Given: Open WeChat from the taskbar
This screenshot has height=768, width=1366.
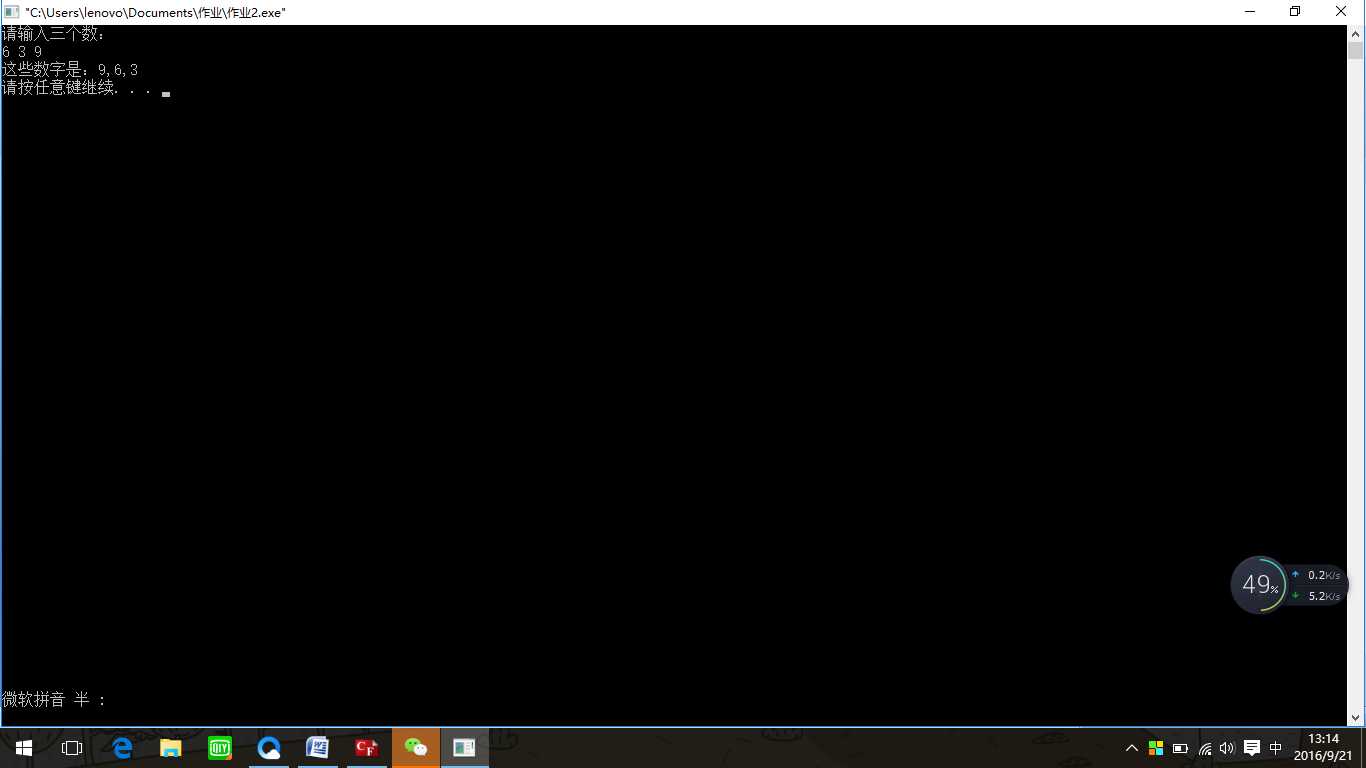Looking at the screenshot, I should tap(416, 748).
